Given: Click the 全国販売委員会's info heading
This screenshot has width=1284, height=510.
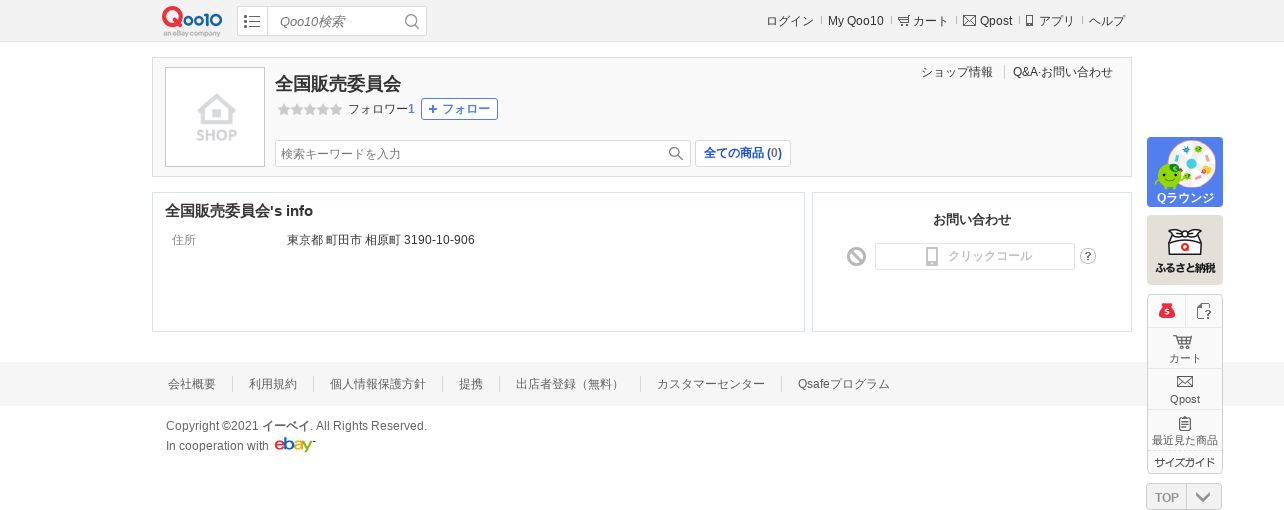Looking at the screenshot, I should point(239,211).
